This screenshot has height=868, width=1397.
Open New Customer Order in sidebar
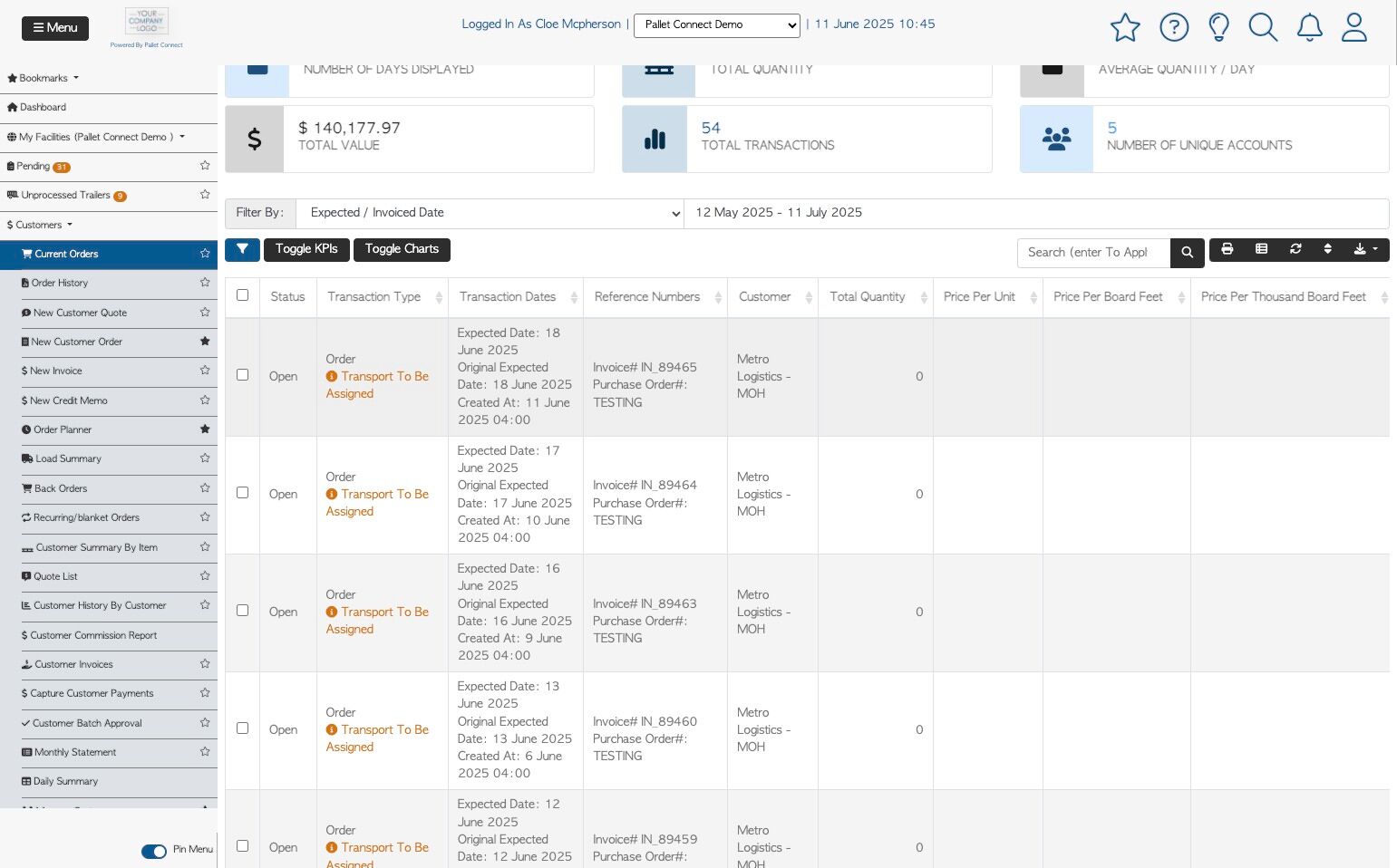pos(77,342)
